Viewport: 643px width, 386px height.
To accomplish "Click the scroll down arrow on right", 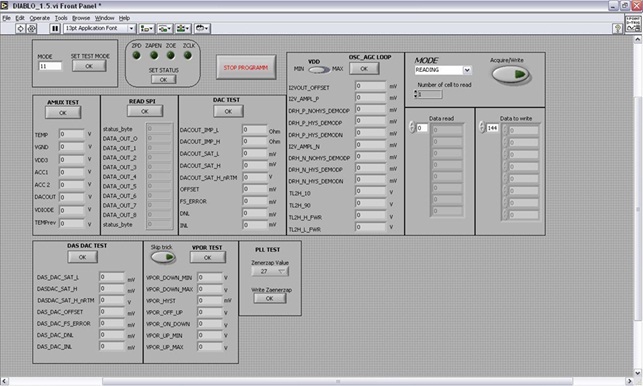I will [x=638, y=373].
